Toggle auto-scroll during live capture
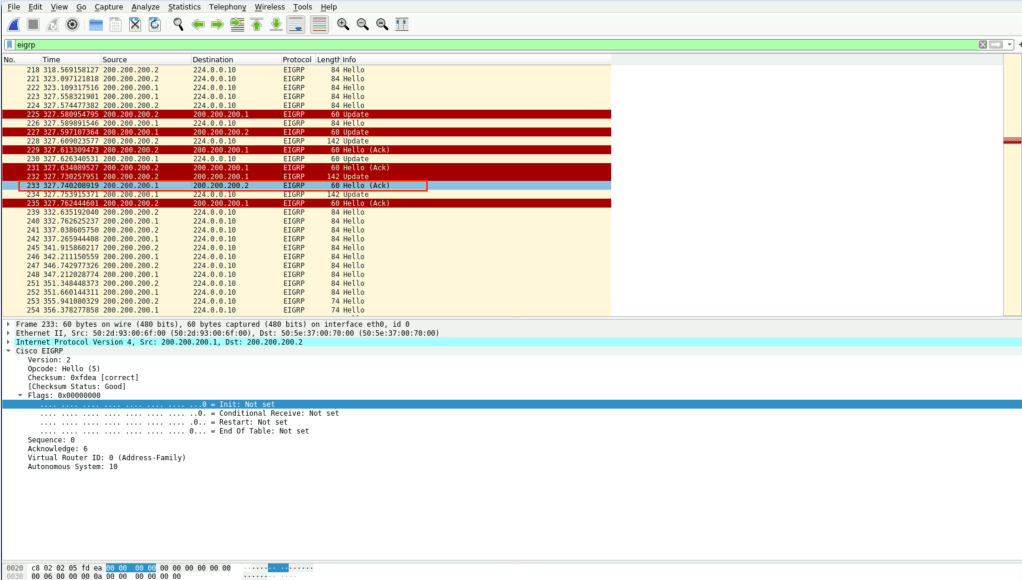Viewport: 1022px width, 580px height. point(296,24)
